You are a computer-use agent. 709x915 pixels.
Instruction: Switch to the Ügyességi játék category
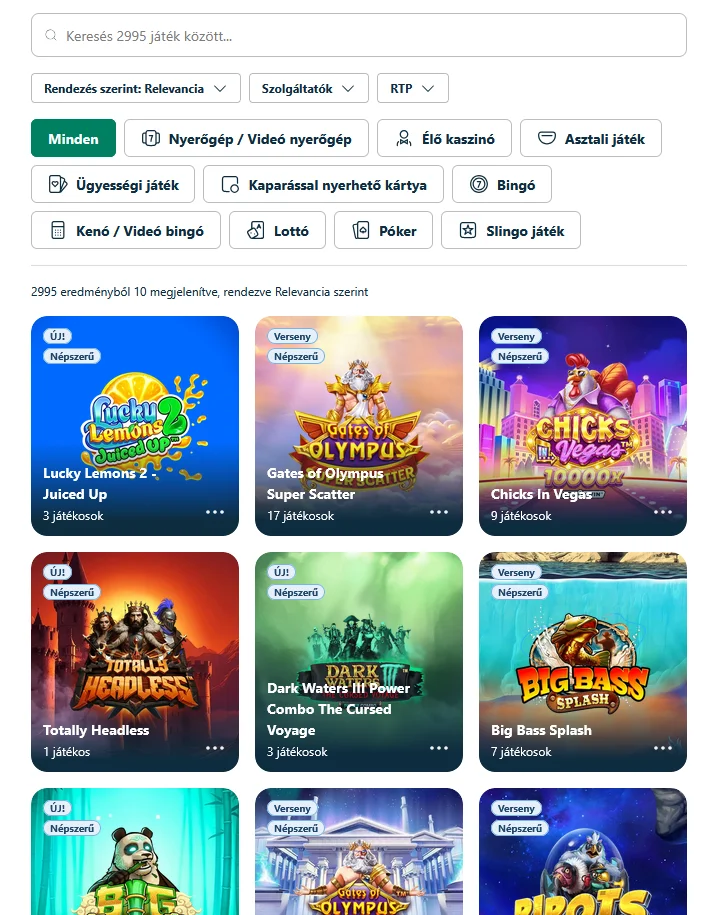(112, 184)
